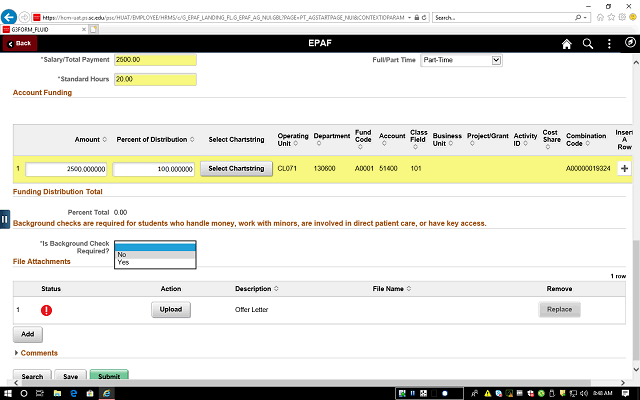This screenshot has width=640, height=400.
Task: Open the three-dot actions menu
Action: point(609,44)
